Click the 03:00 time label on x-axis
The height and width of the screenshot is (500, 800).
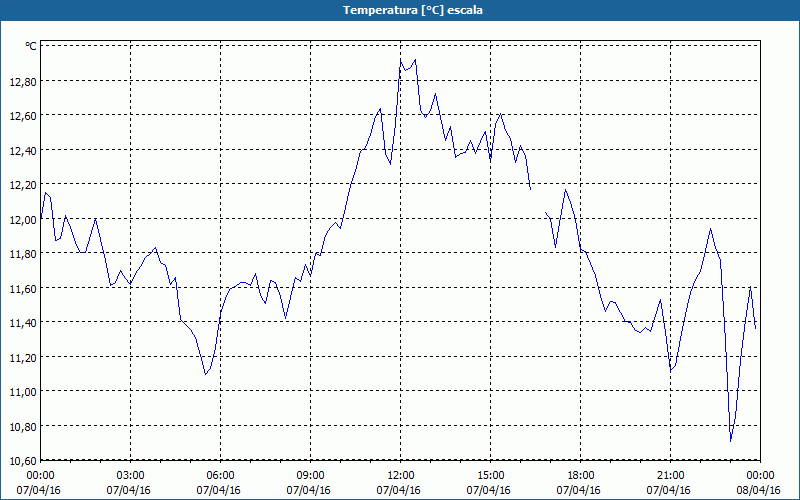tap(131, 476)
